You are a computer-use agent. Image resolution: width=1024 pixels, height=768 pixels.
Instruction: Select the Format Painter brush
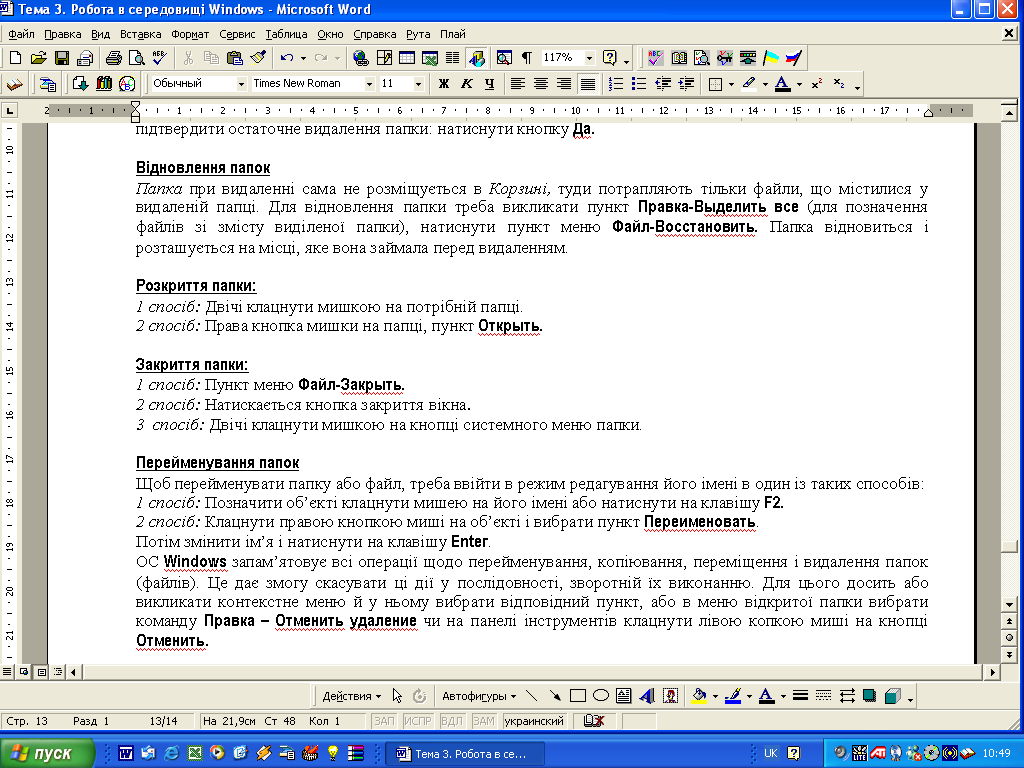(258, 58)
